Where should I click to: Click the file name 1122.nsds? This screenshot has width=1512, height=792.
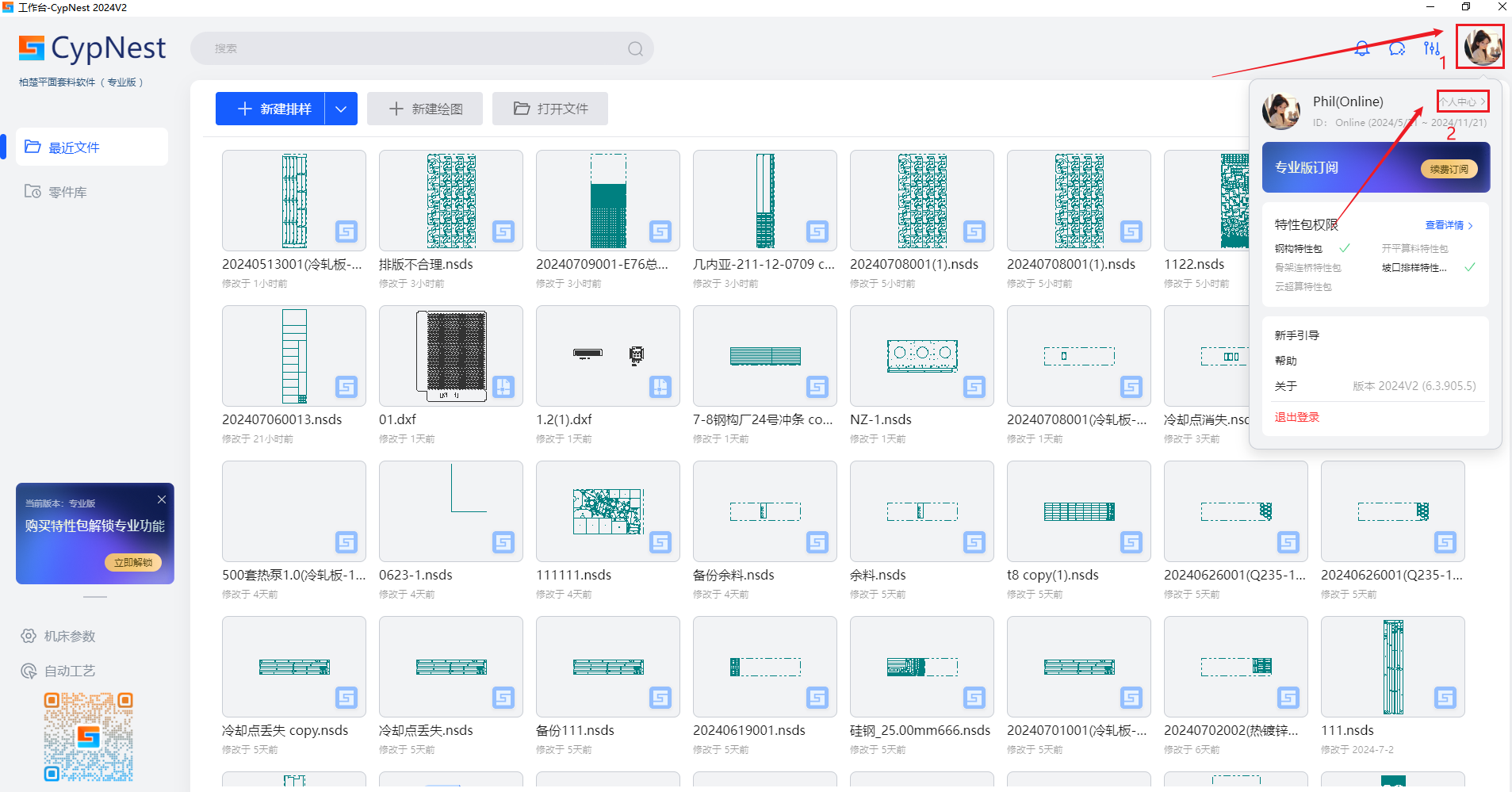click(1194, 264)
